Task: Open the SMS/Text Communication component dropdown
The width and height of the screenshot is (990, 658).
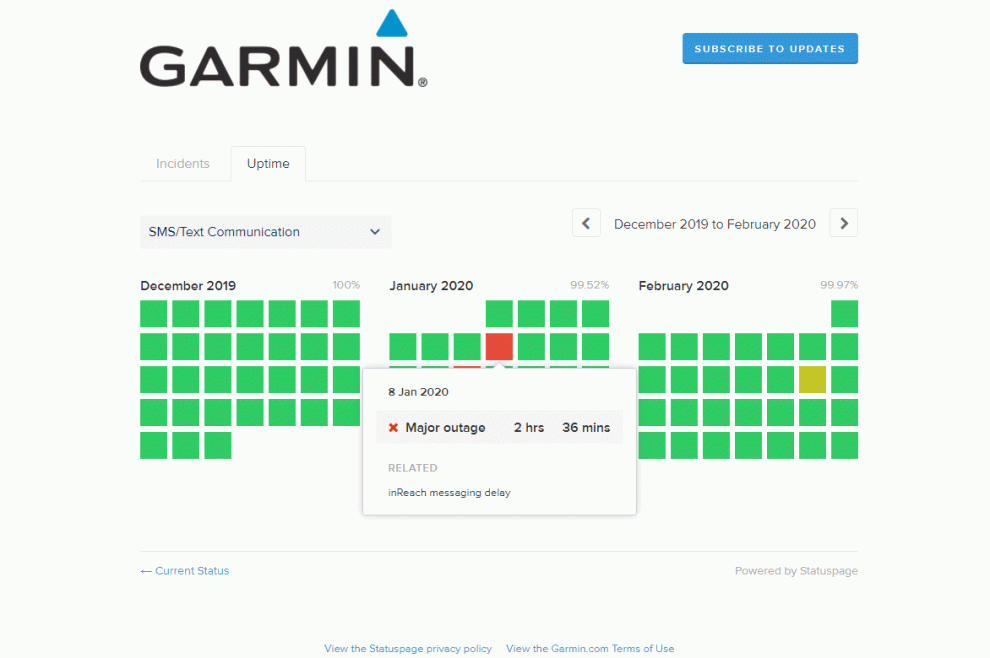Action: pyautogui.click(x=266, y=232)
